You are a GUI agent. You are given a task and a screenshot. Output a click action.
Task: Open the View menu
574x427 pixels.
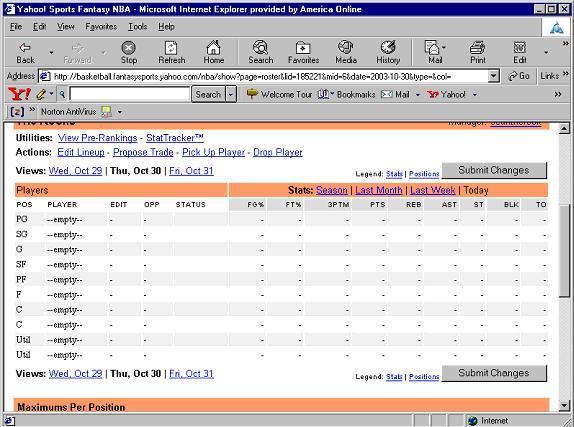[66, 27]
